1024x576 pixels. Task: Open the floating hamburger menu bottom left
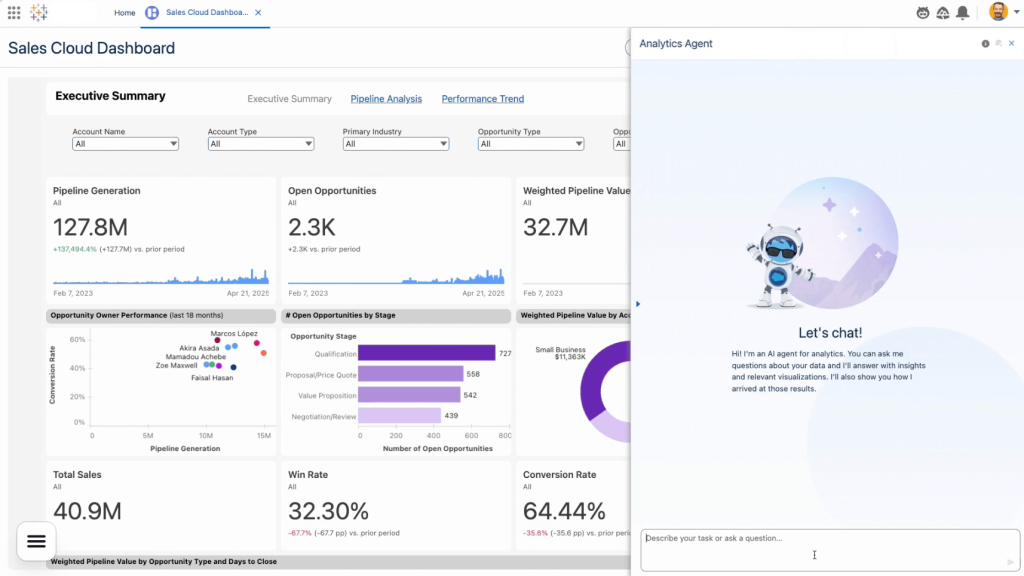pyautogui.click(x=35, y=541)
